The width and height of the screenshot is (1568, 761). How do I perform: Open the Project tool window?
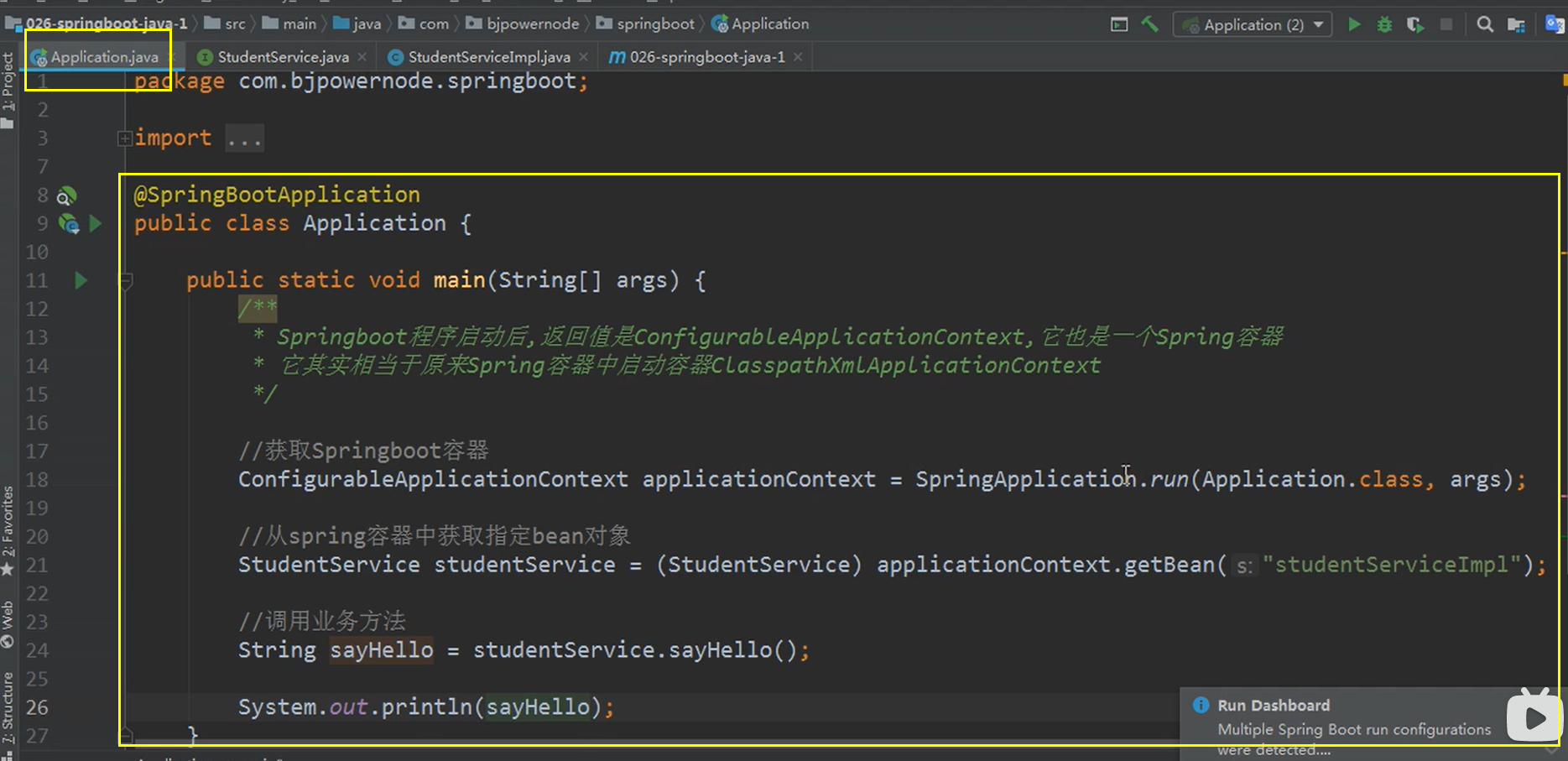[x=8, y=91]
